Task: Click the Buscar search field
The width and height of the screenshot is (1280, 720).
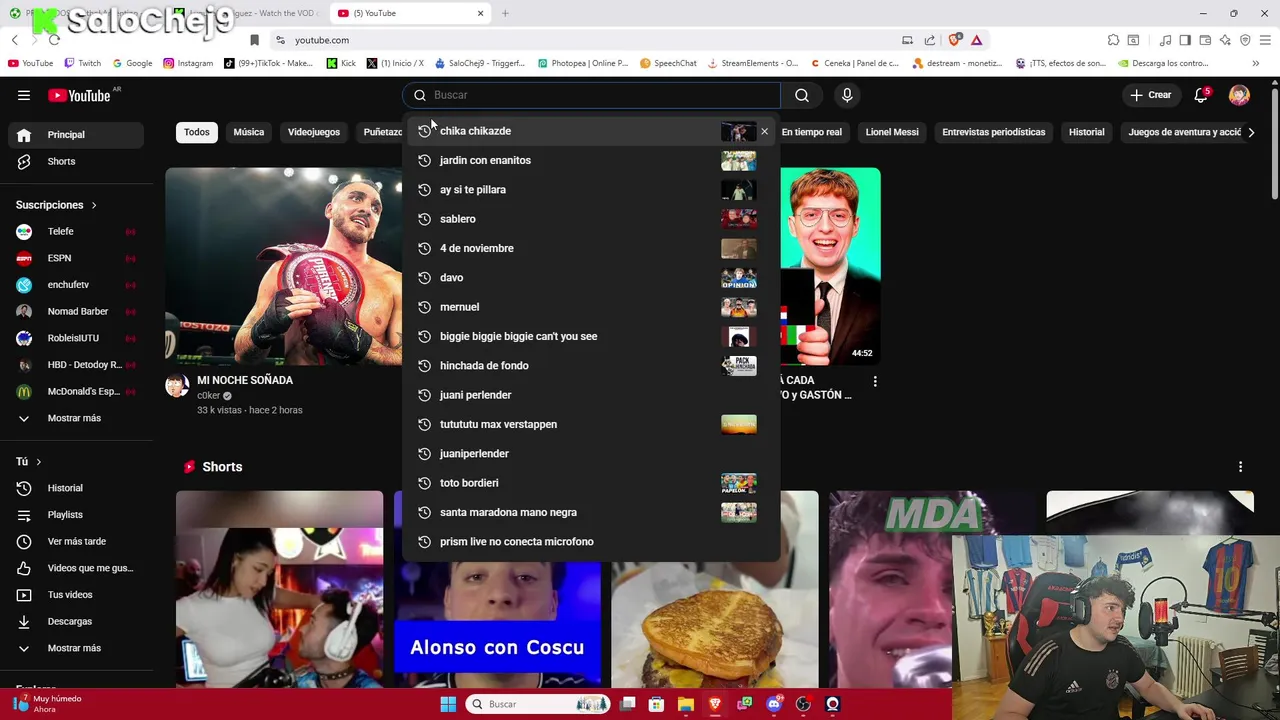Action: 593,95
